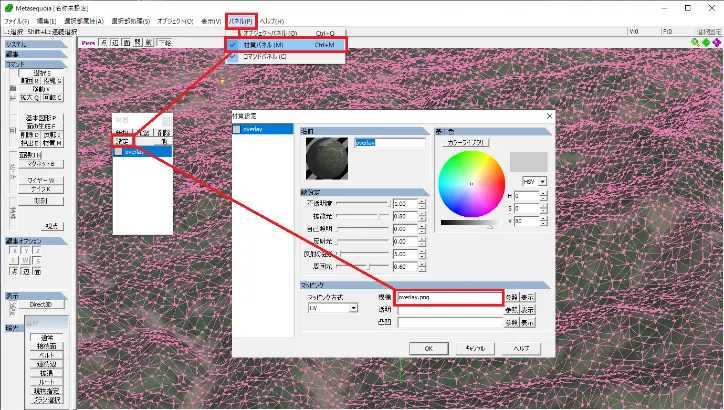Click the Direct3D display button
Screen dimensions: 724x410
tap(40, 304)
